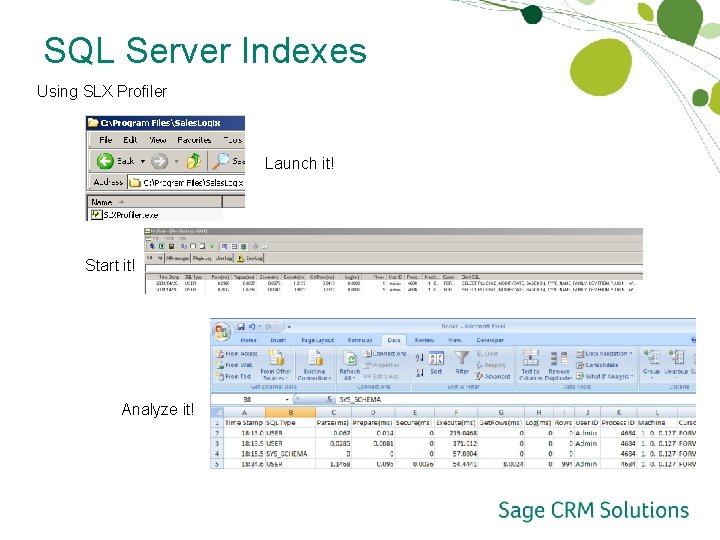Open the Forward button history dropdown
Viewport: 720px width, 540px height.
(x=176, y=162)
